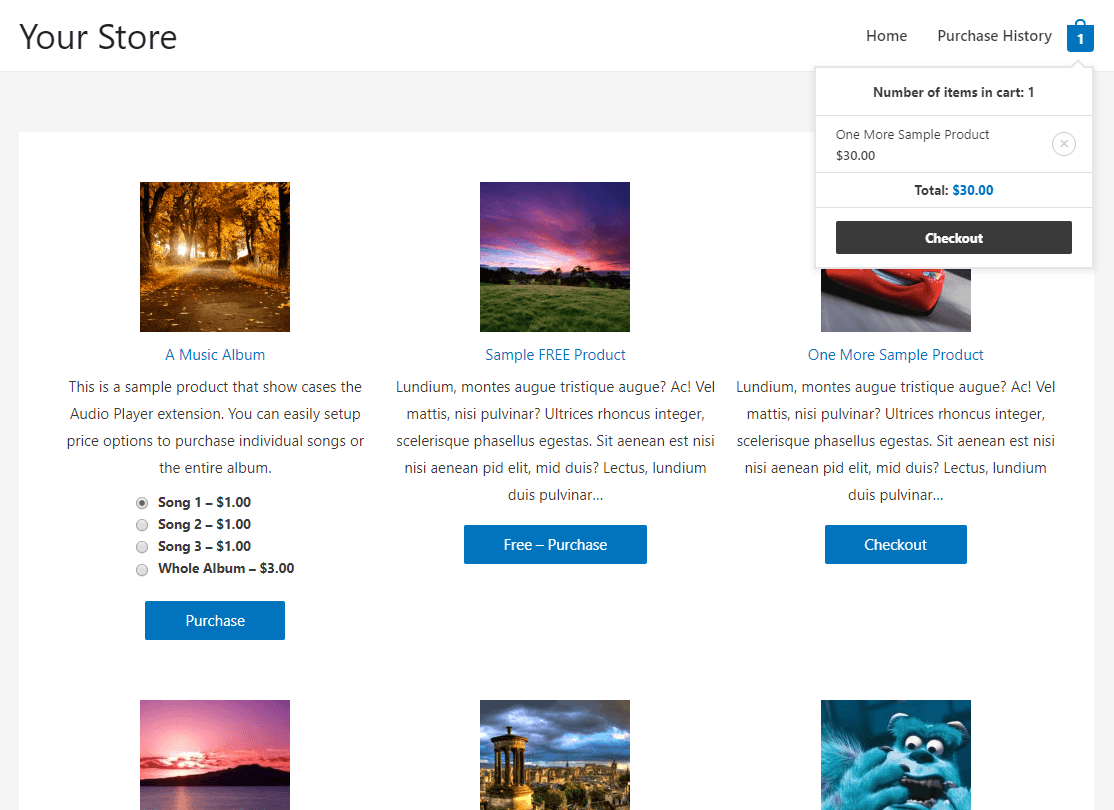Select the Song 2 radio button
The width and height of the screenshot is (1114, 810).
pyautogui.click(x=142, y=524)
